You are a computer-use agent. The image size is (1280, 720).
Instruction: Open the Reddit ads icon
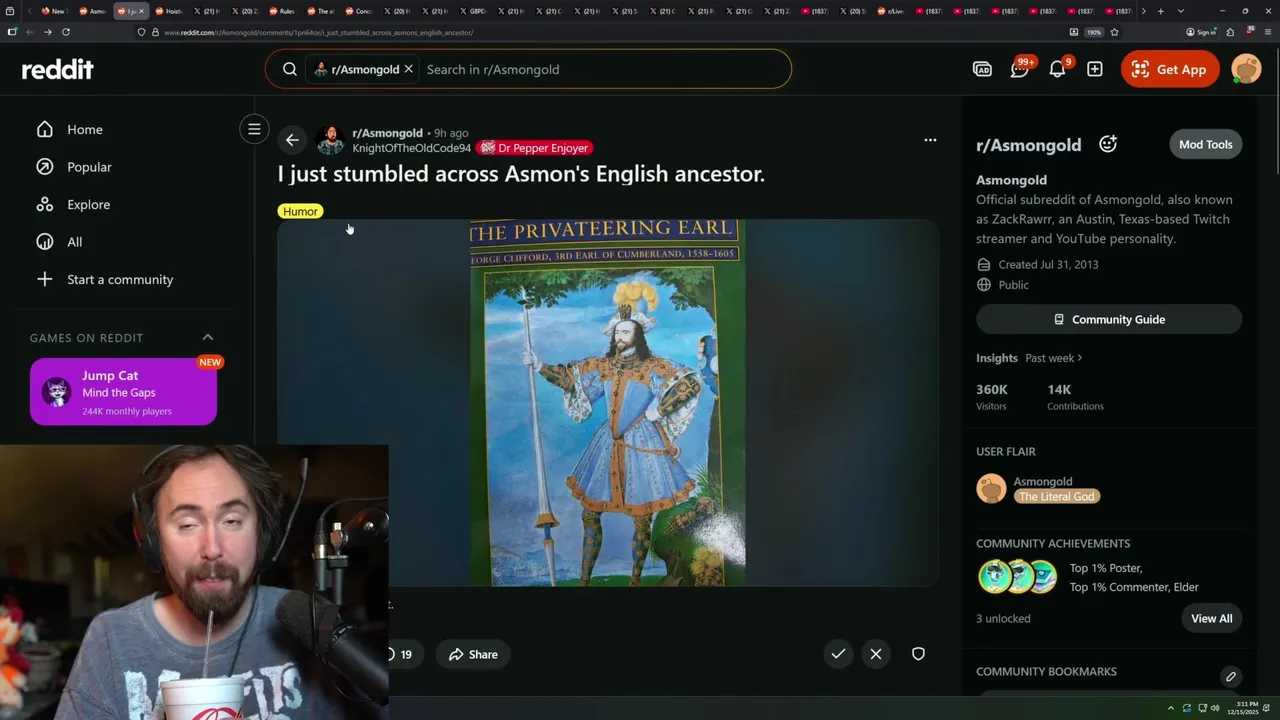click(982, 69)
